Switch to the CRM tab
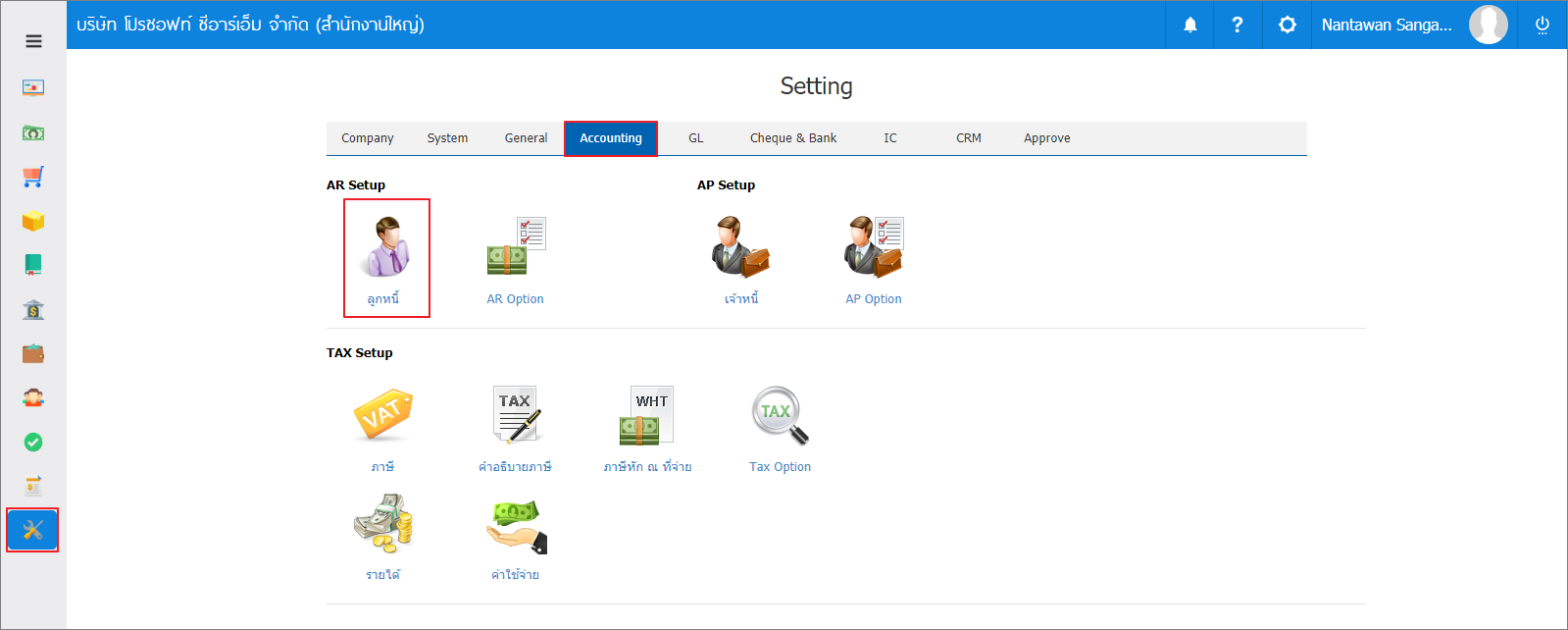Image resolution: width=1568 pixels, height=630 pixels. 969,138
